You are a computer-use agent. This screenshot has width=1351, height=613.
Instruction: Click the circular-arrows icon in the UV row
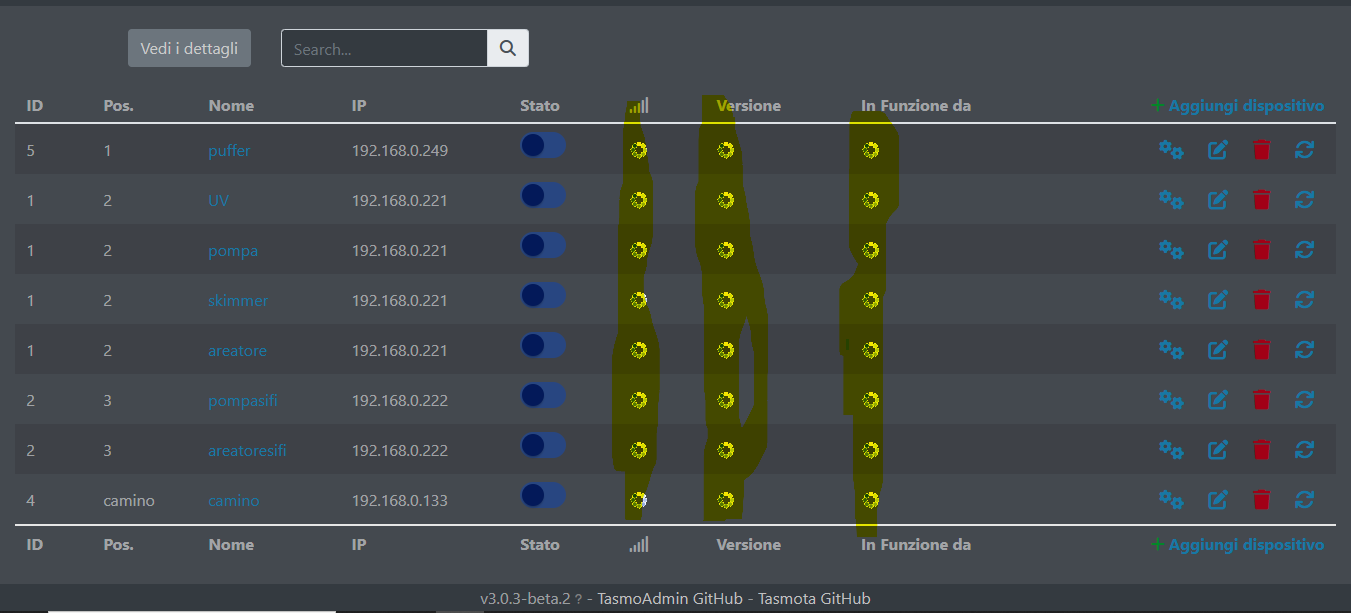1304,200
